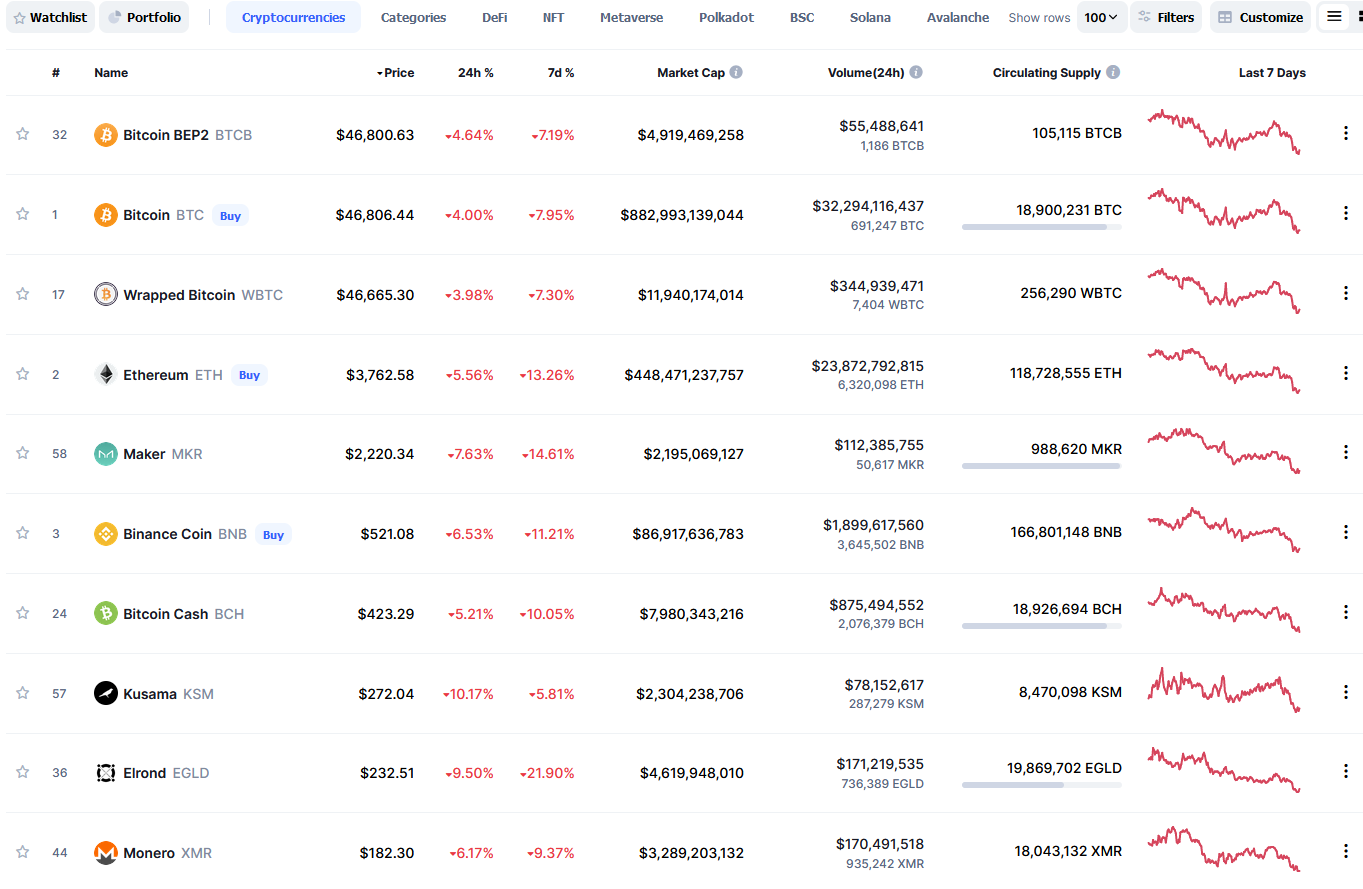Viewport: 1363px width, 889px height.
Task: Click the Maker MKR coin logo
Action: coord(106,454)
